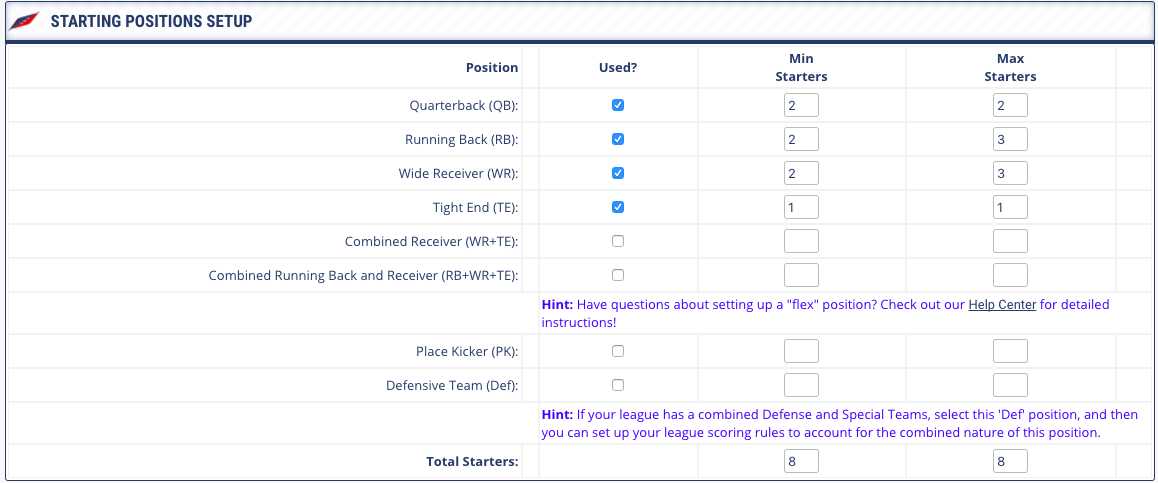The width and height of the screenshot is (1158, 483).
Task: Click Combined Receiver Min Starters empty field
Action: point(801,241)
